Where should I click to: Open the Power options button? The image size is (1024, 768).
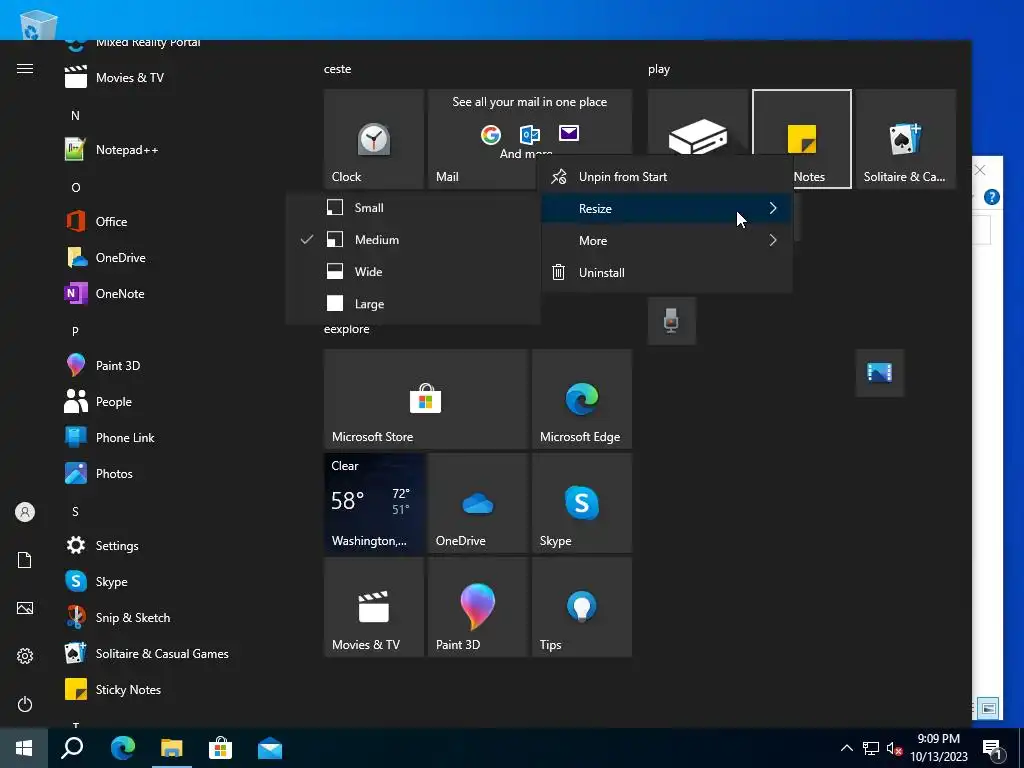[25, 705]
